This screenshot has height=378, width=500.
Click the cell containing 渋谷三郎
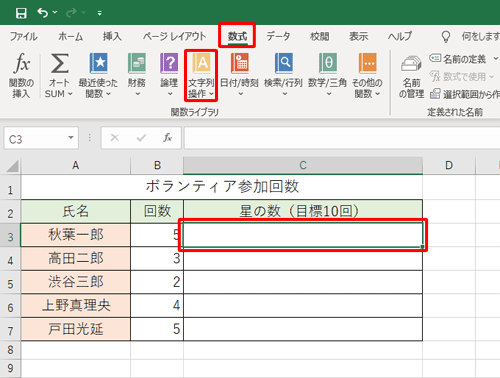coord(76,282)
